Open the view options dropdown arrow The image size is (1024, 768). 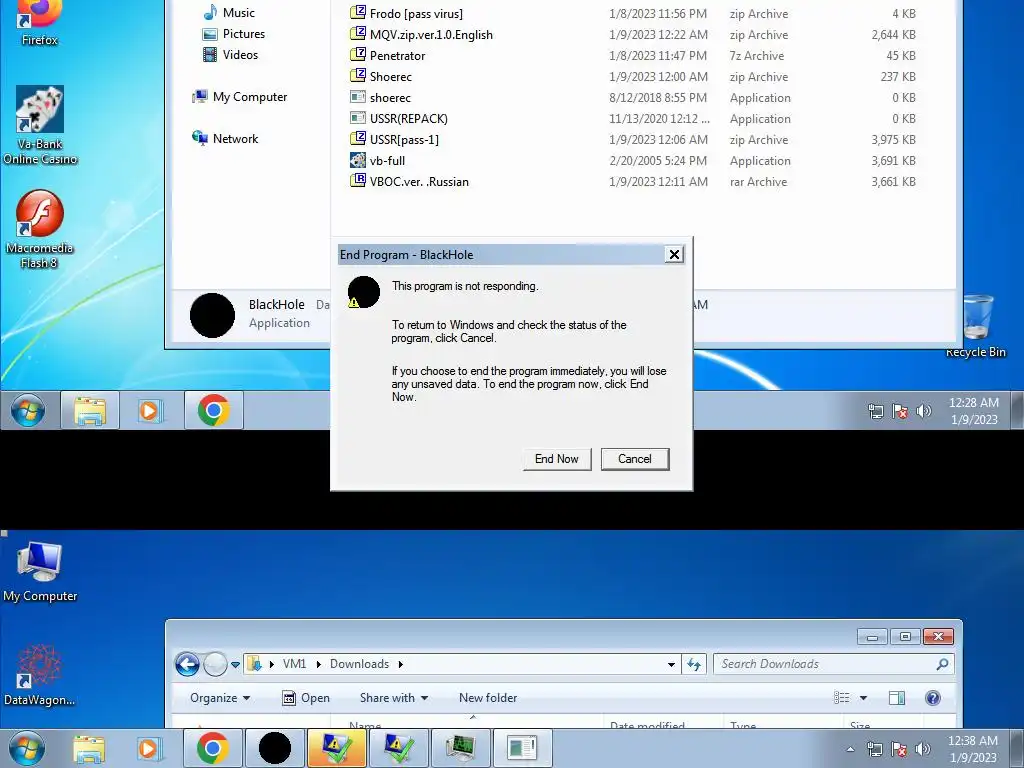(863, 698)
